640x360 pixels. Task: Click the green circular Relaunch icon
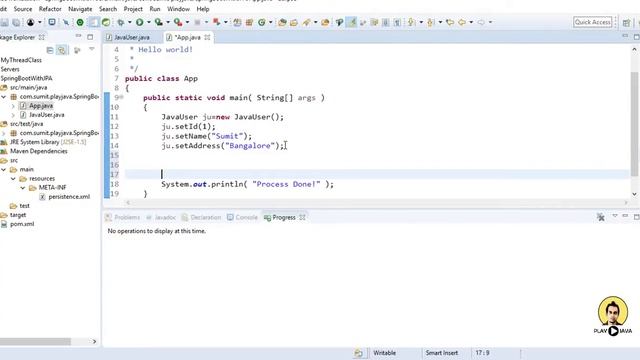click(x=80, y=22)
